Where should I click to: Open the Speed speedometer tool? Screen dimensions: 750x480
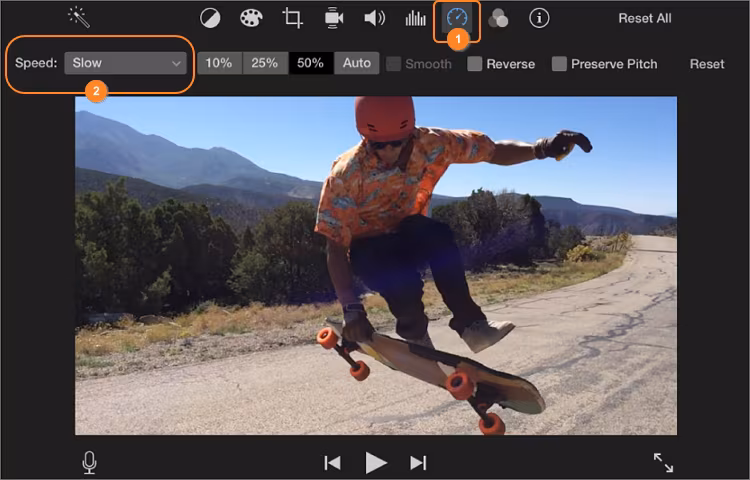[457, 18]
